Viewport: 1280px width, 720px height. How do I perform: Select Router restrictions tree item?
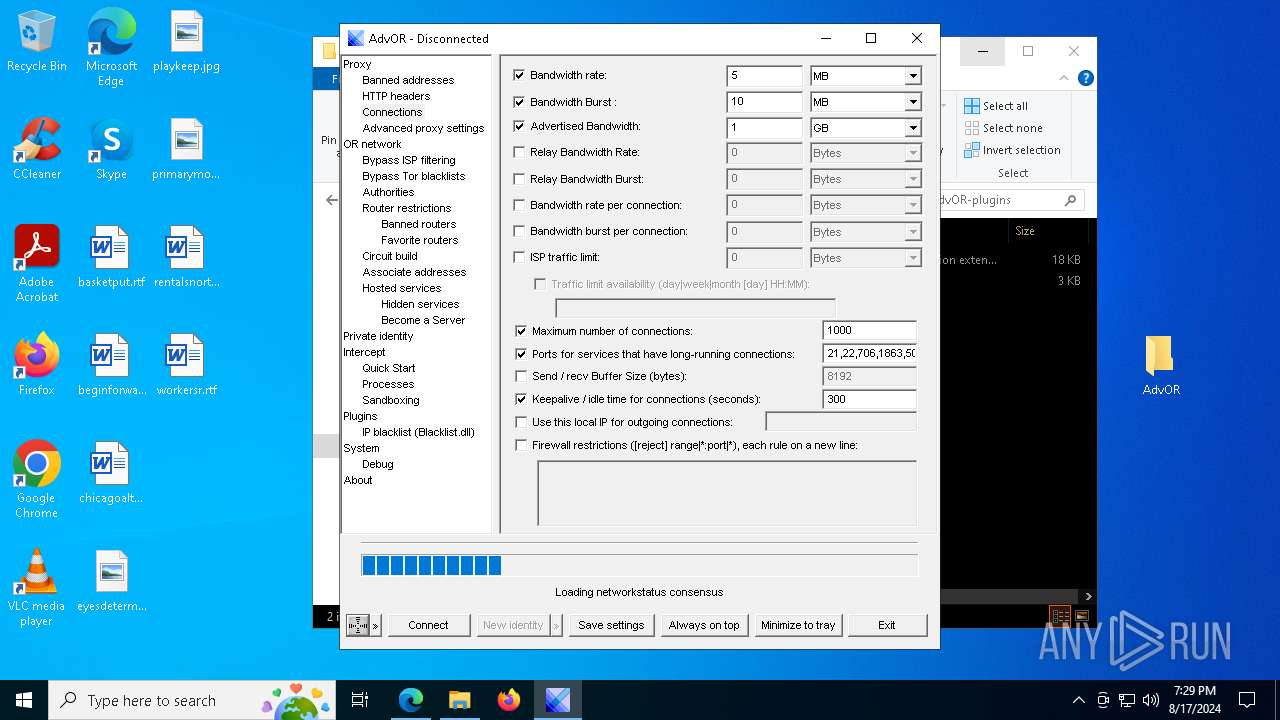(407, 208)
